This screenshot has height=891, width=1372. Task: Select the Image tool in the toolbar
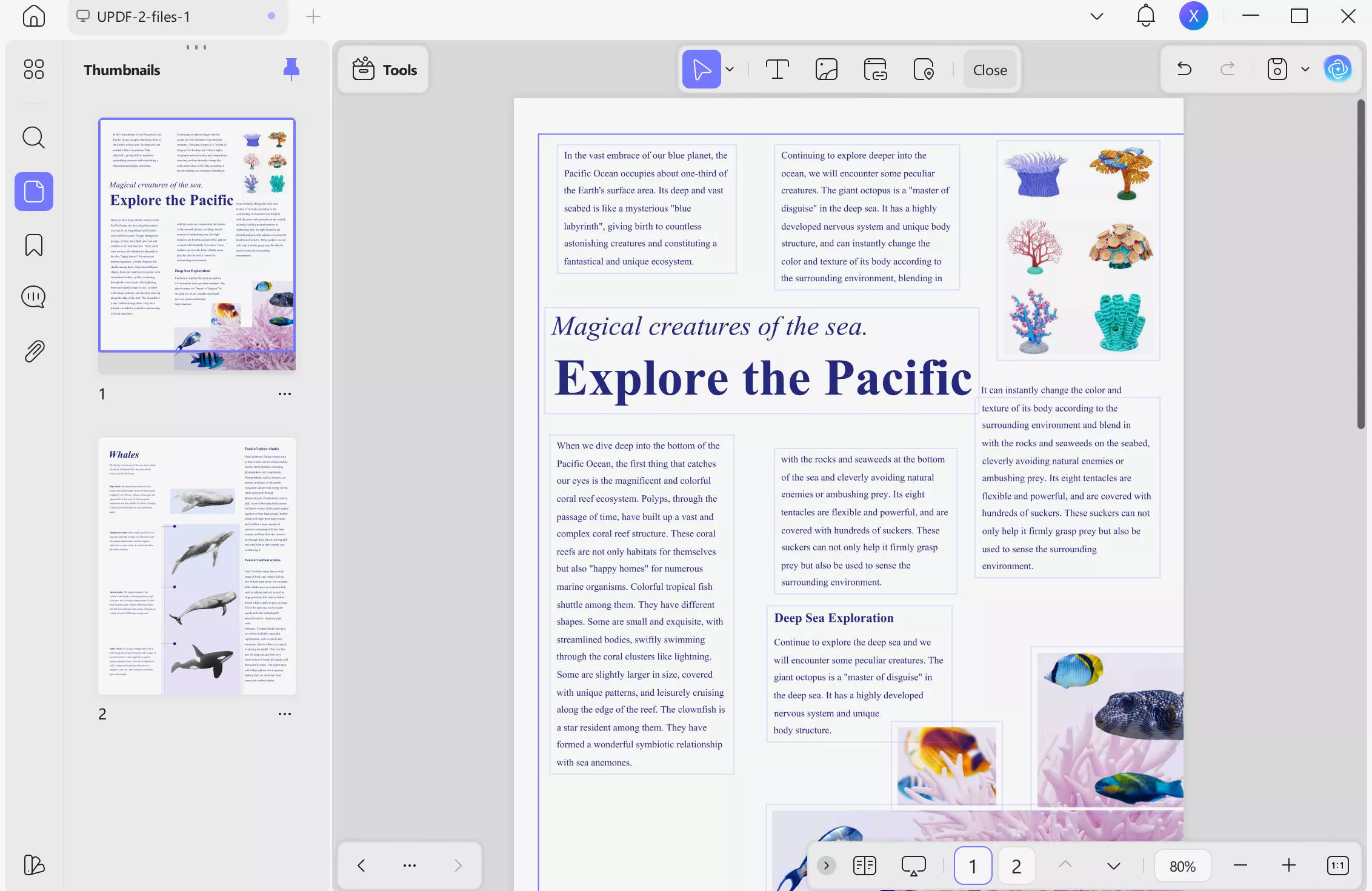826,69
